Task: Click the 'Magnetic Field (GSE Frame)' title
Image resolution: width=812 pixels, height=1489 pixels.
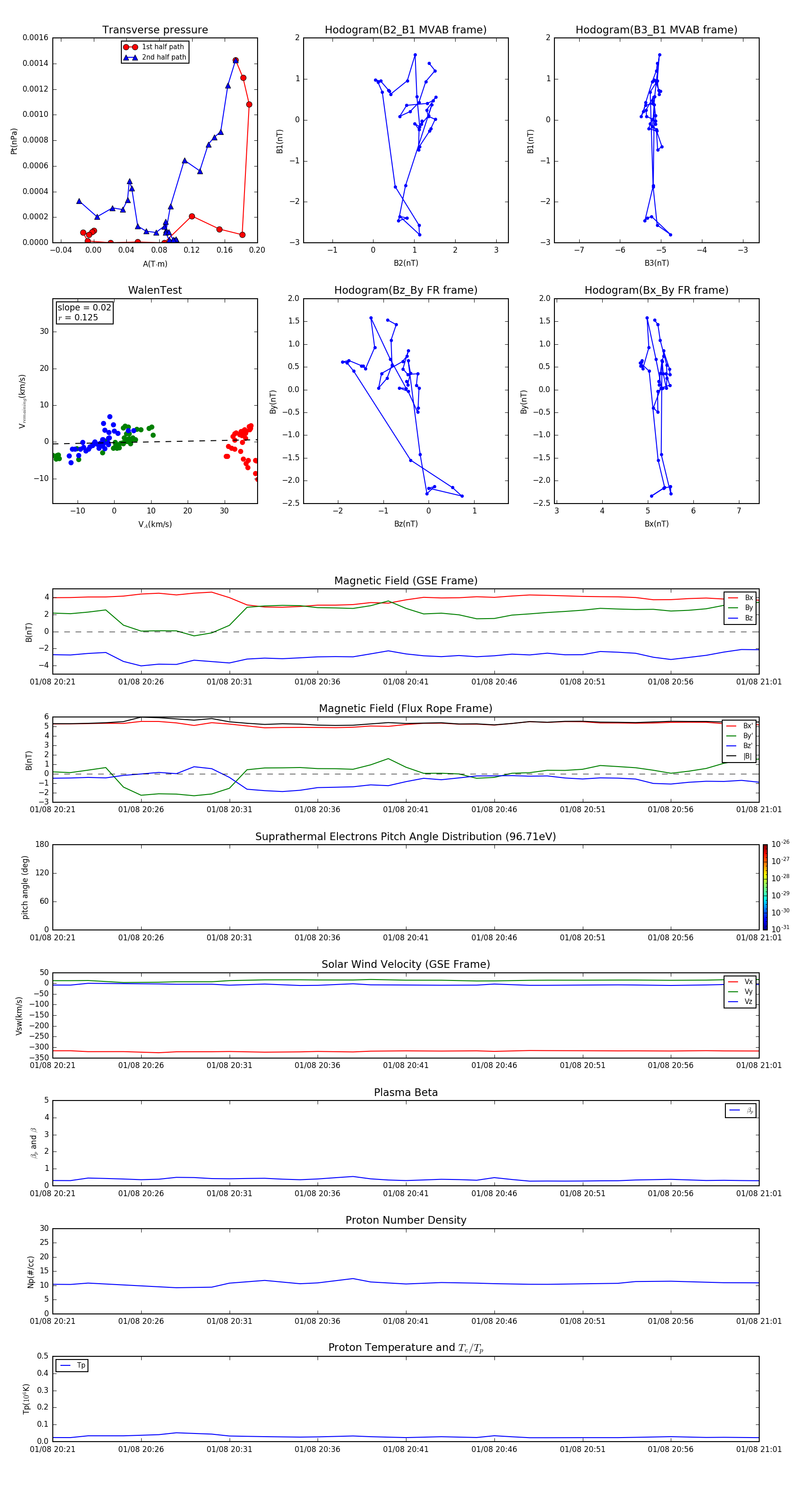Action: click(x=406, y=580)
